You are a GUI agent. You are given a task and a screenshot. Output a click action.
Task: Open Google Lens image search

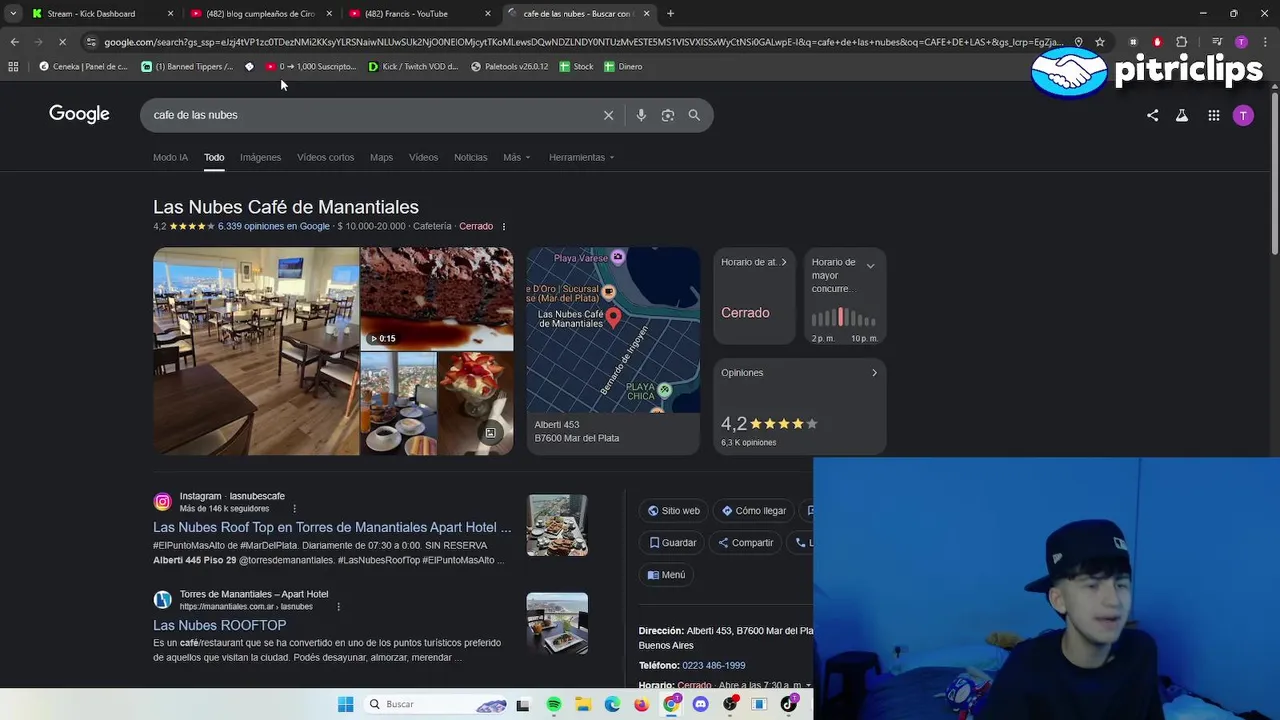[668, 115]
